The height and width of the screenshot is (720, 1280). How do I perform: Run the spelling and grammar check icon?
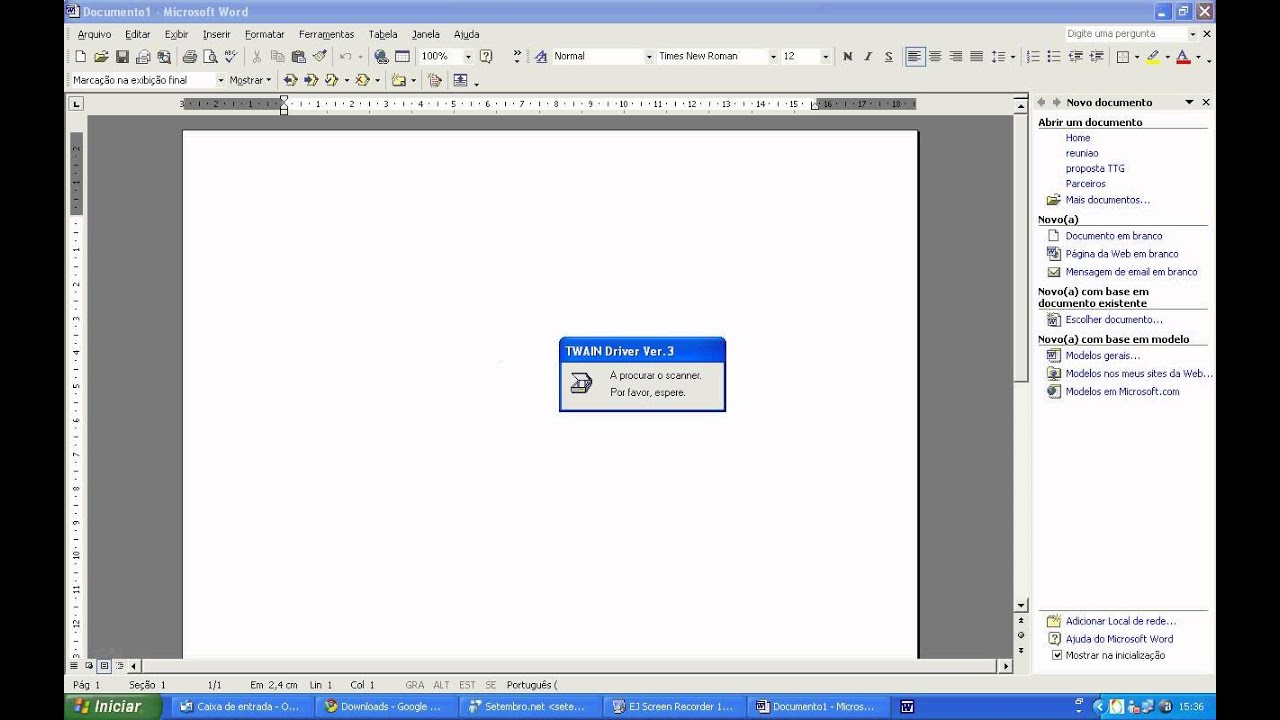coord(231,57)
